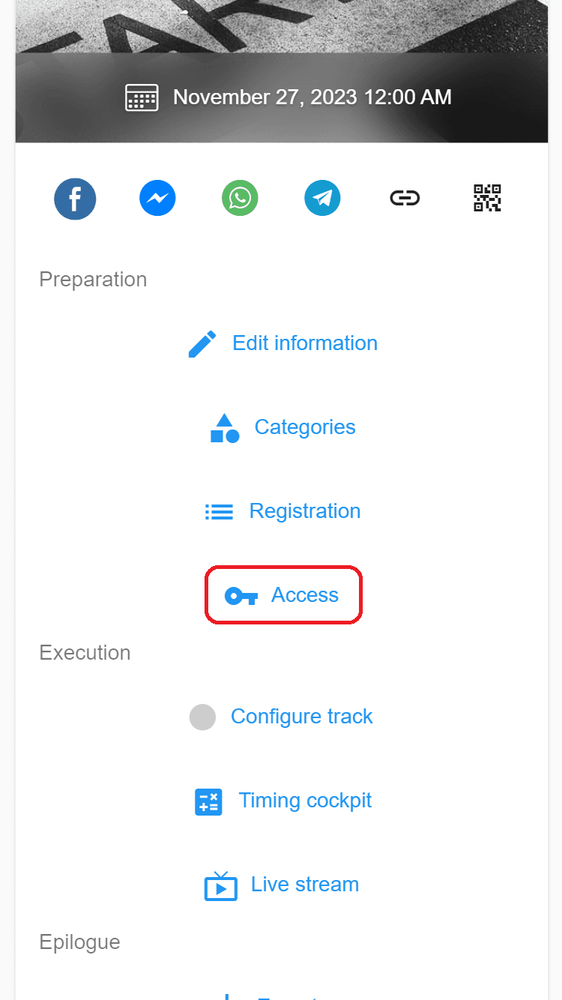Click the list icon beside Registration

(x=219, y=511)
